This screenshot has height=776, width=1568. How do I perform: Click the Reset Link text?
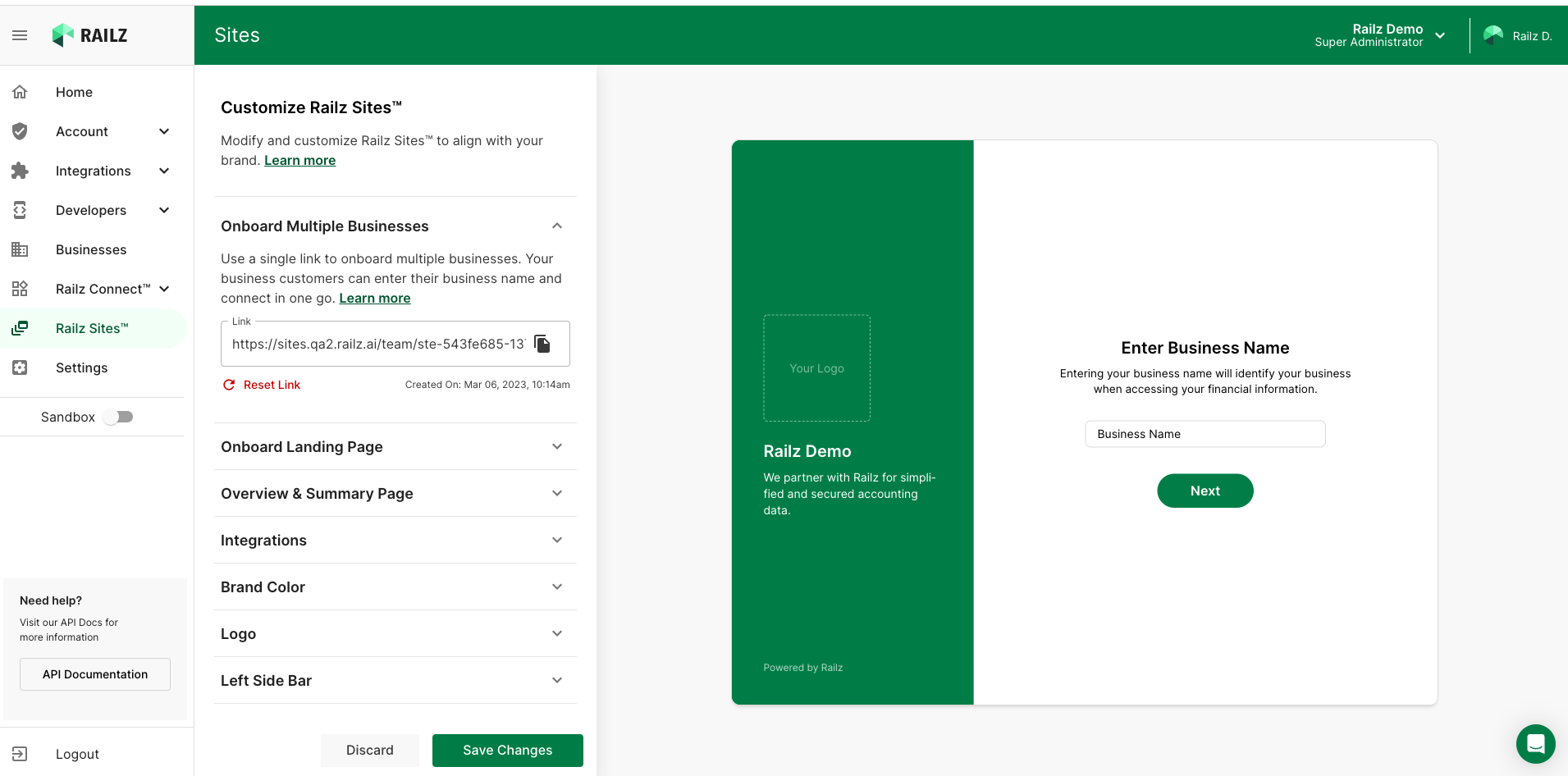click(x=272, y=385)
